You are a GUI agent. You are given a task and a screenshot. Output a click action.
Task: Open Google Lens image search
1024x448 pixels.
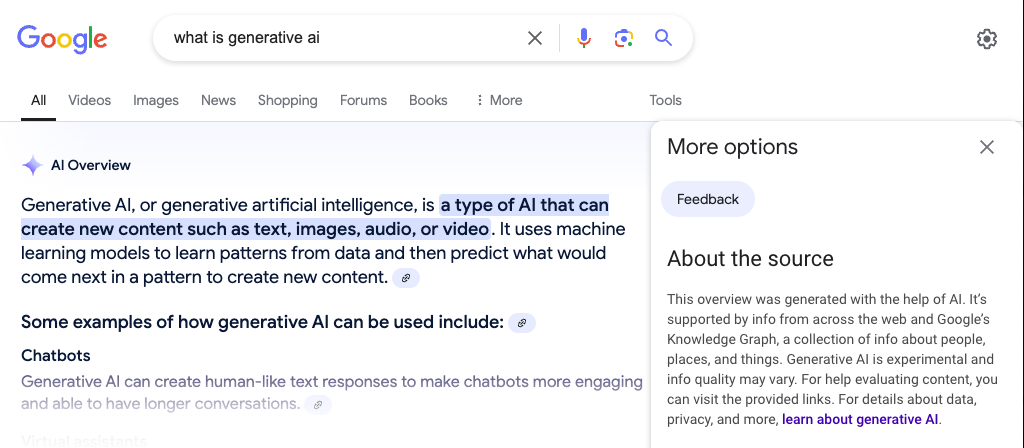pos(624,39)
